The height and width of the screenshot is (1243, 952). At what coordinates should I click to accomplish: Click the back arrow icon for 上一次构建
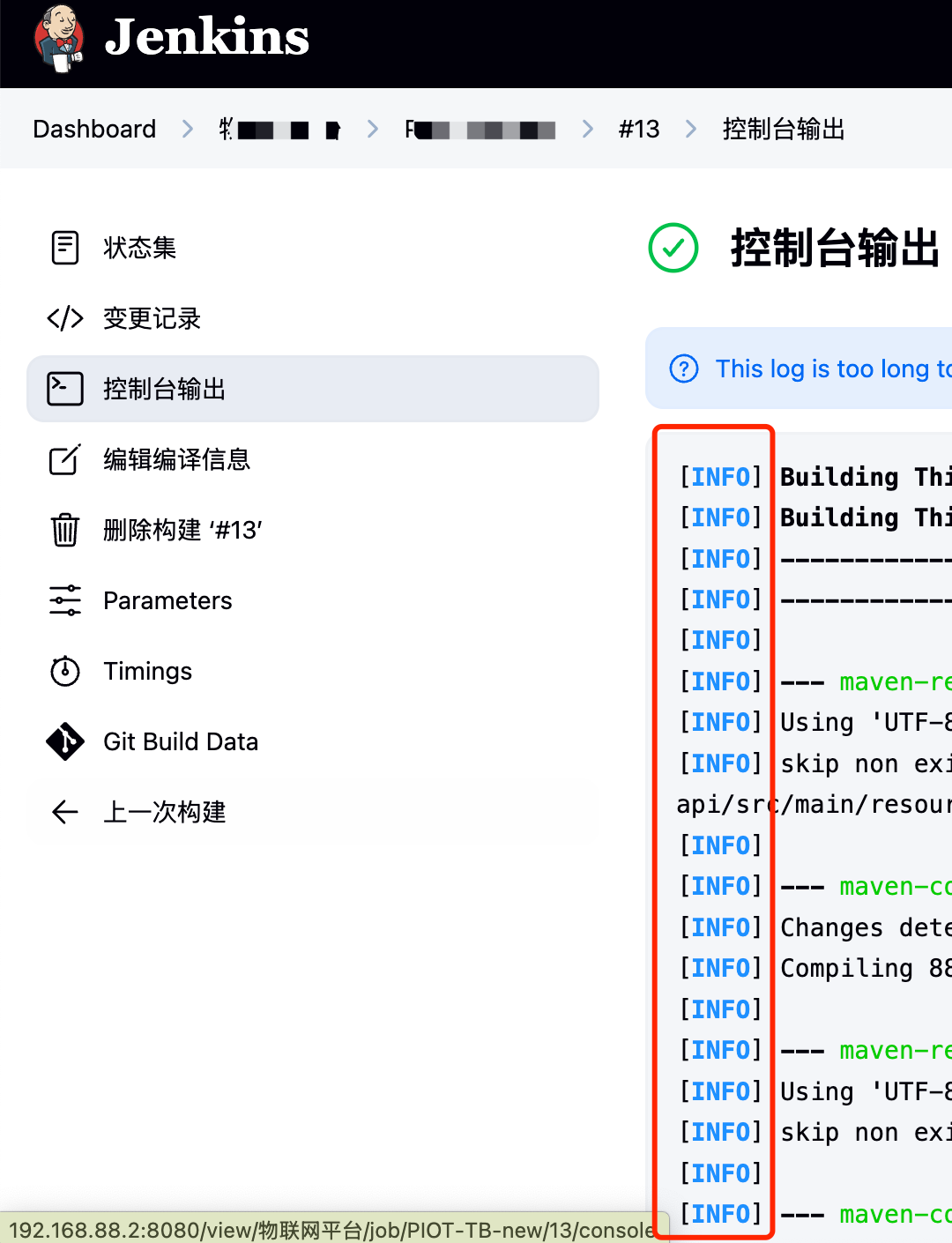pyautogui.click(x=64, y=812)
